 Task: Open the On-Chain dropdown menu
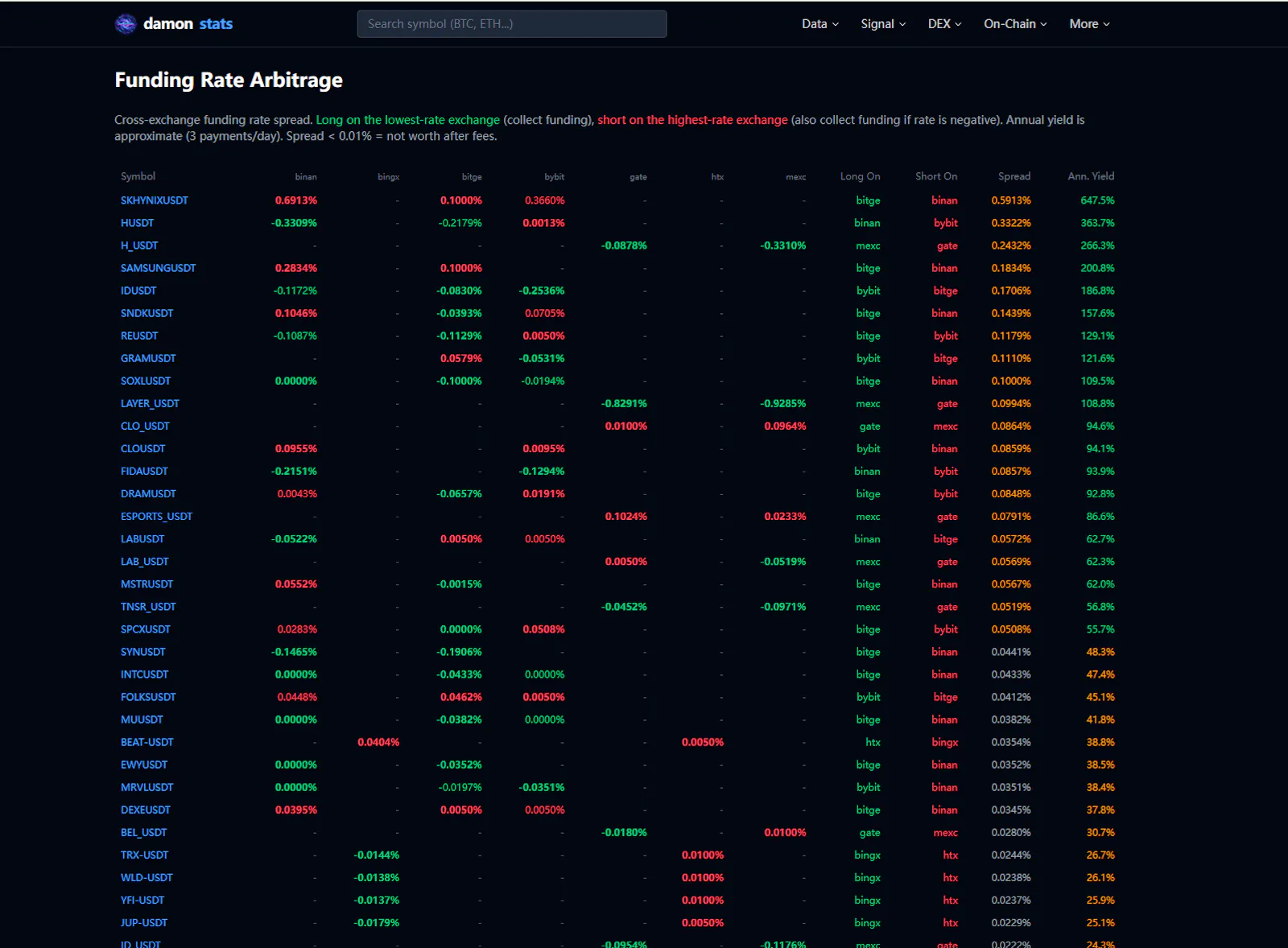point(1015,24)
